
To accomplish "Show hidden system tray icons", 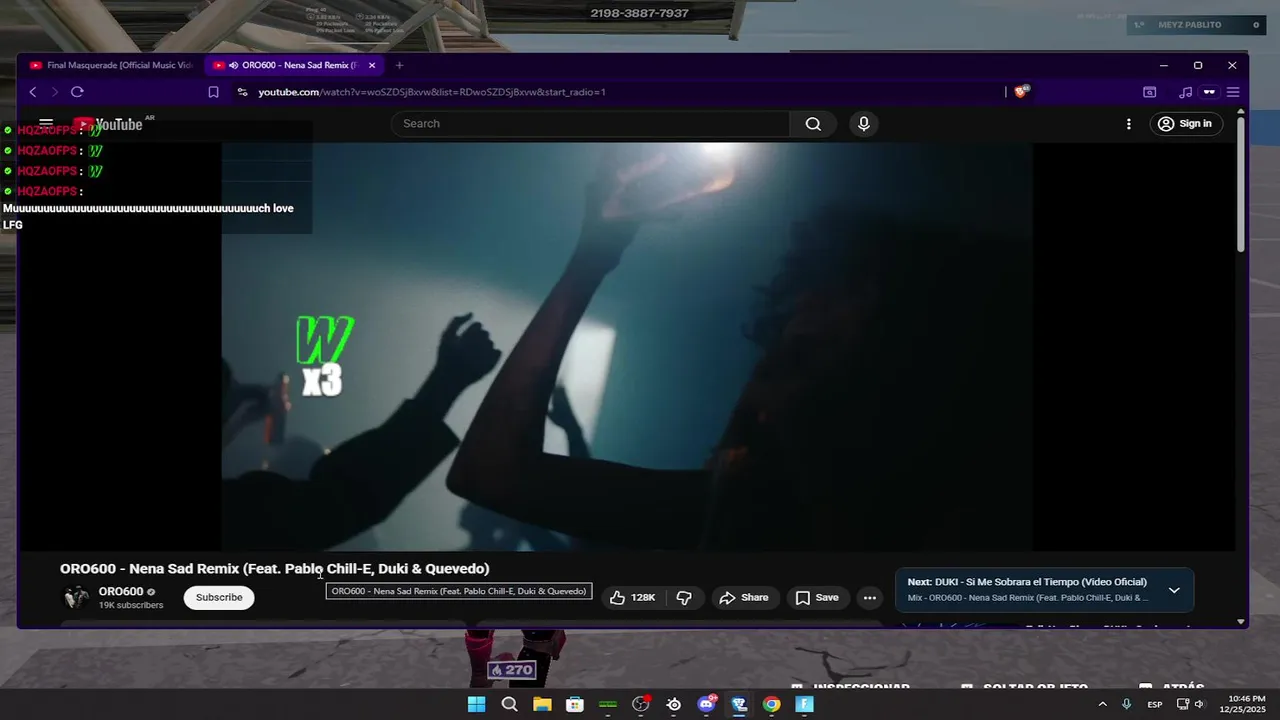I will [1103, 704].
